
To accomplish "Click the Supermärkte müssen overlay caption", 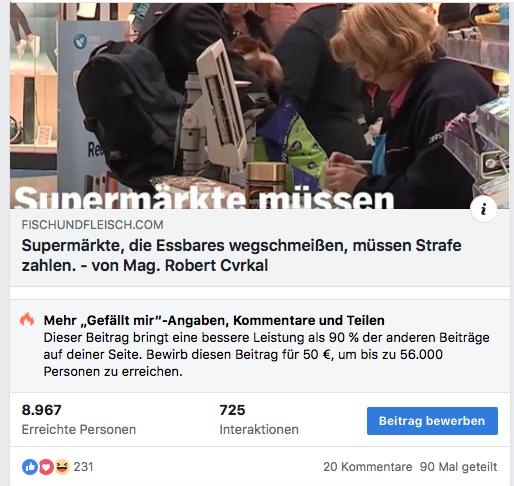I will click(x=204, y=198).
